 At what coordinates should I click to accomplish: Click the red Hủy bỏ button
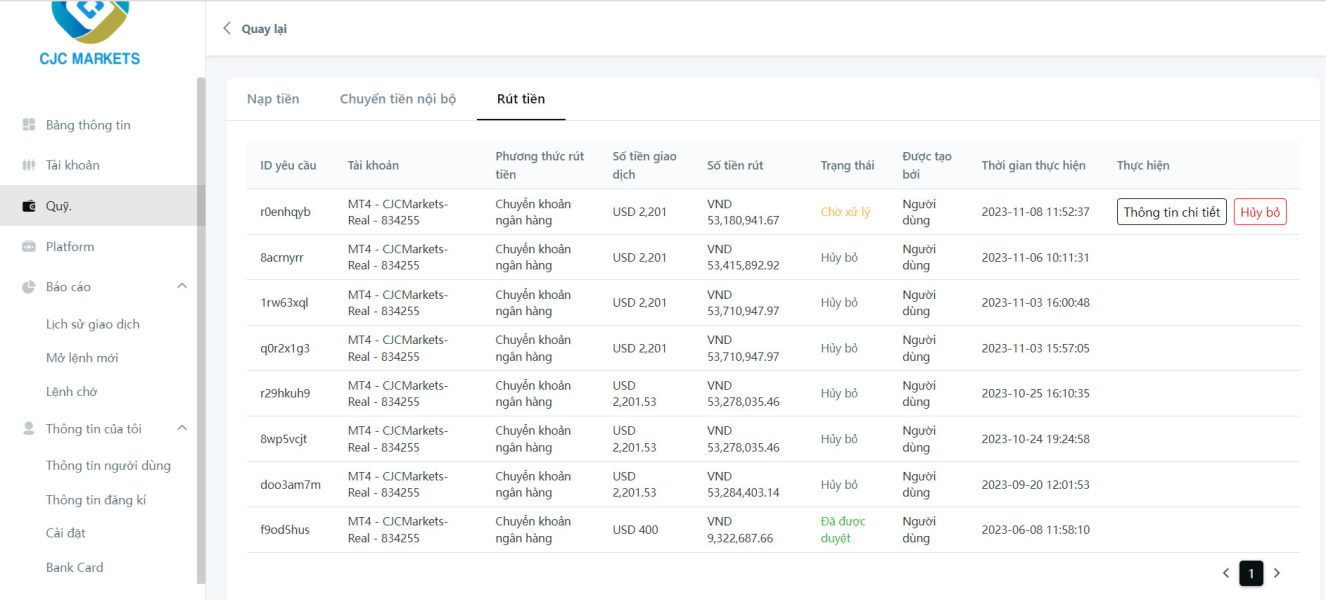pyautogui.click(x=1260, y=212)
